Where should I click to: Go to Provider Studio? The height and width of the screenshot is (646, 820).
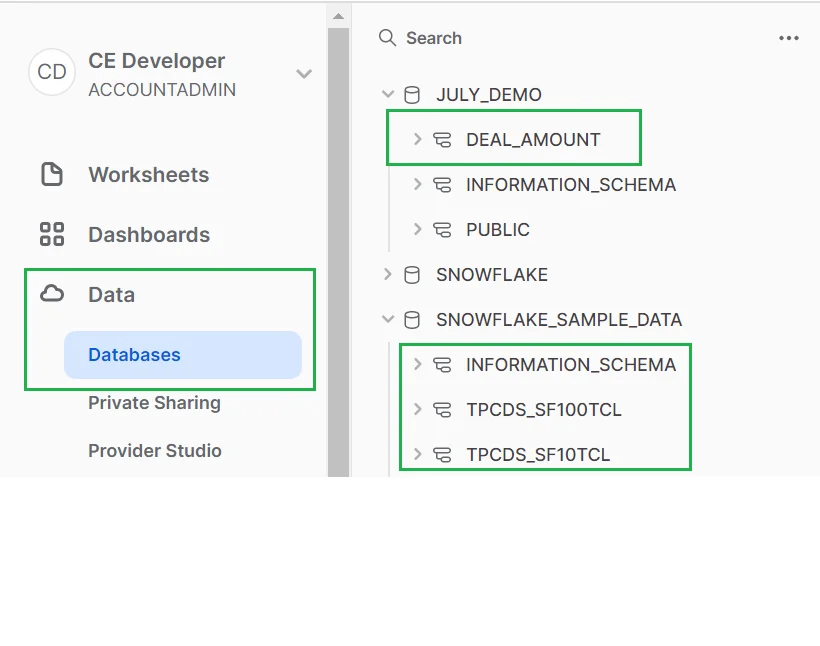[154, 451]
